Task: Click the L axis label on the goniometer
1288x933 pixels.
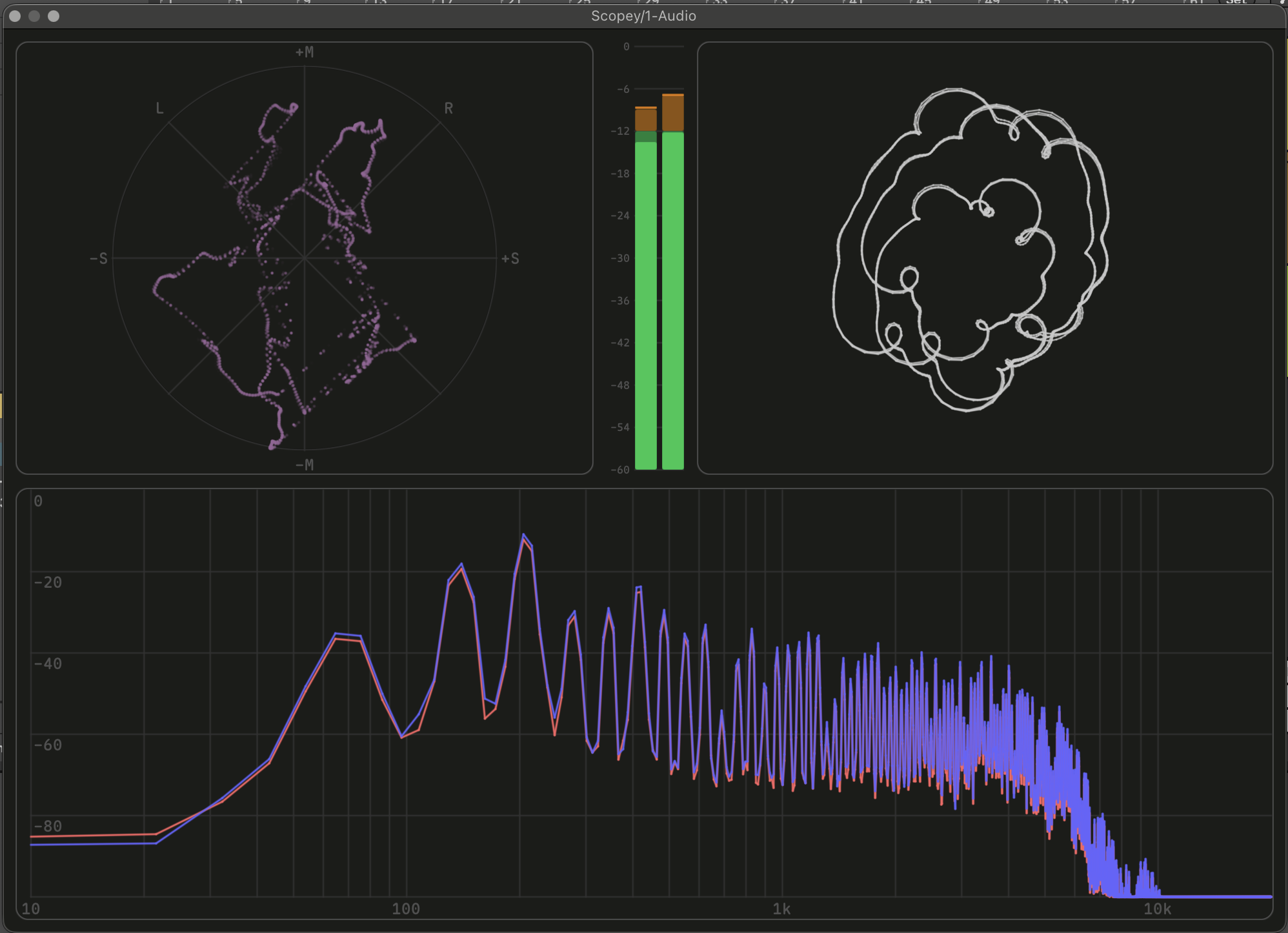Action: pyautogui.click(x=159, y=108)
